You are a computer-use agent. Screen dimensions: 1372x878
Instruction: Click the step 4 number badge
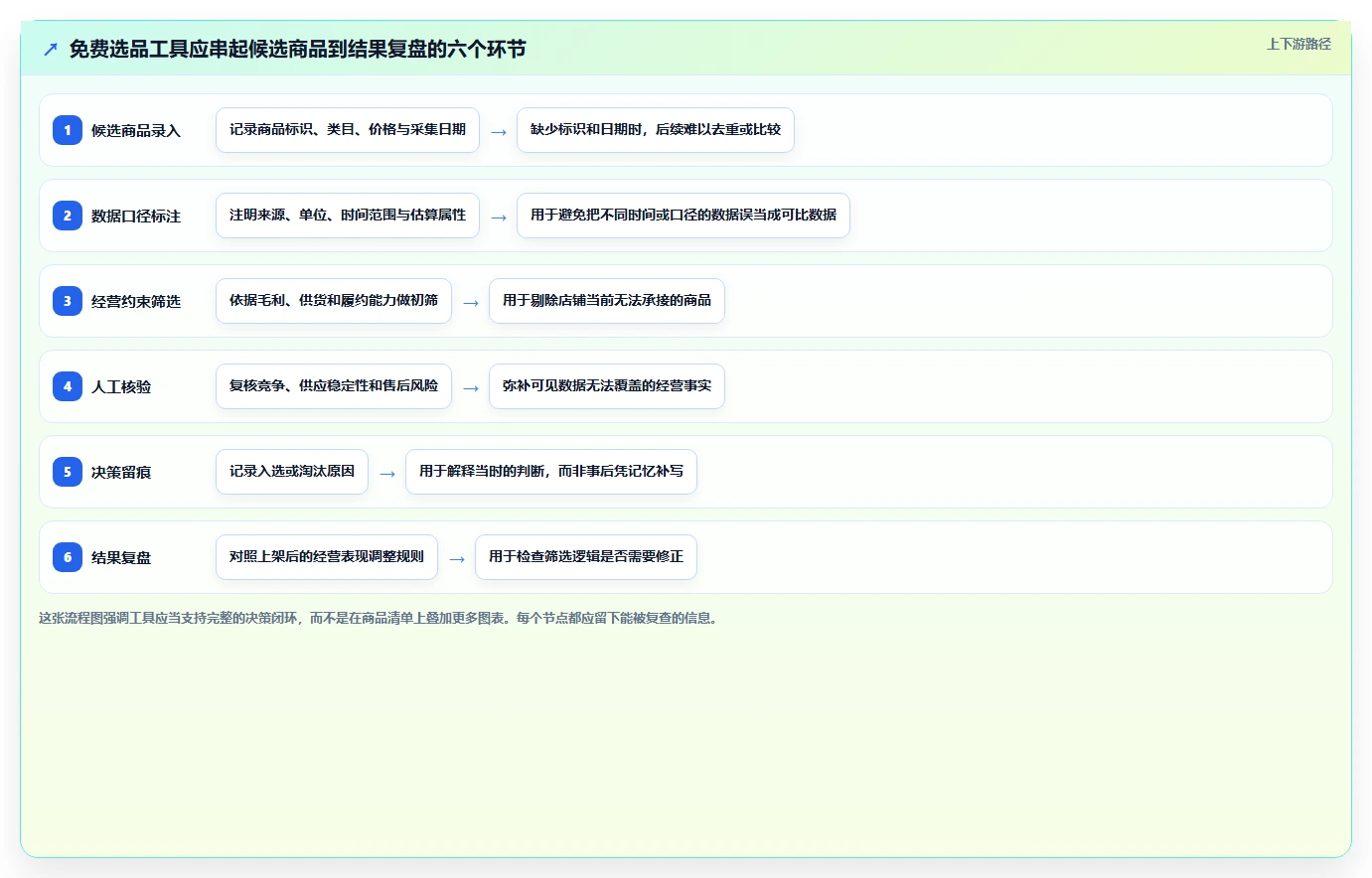(x=68, y=386)
